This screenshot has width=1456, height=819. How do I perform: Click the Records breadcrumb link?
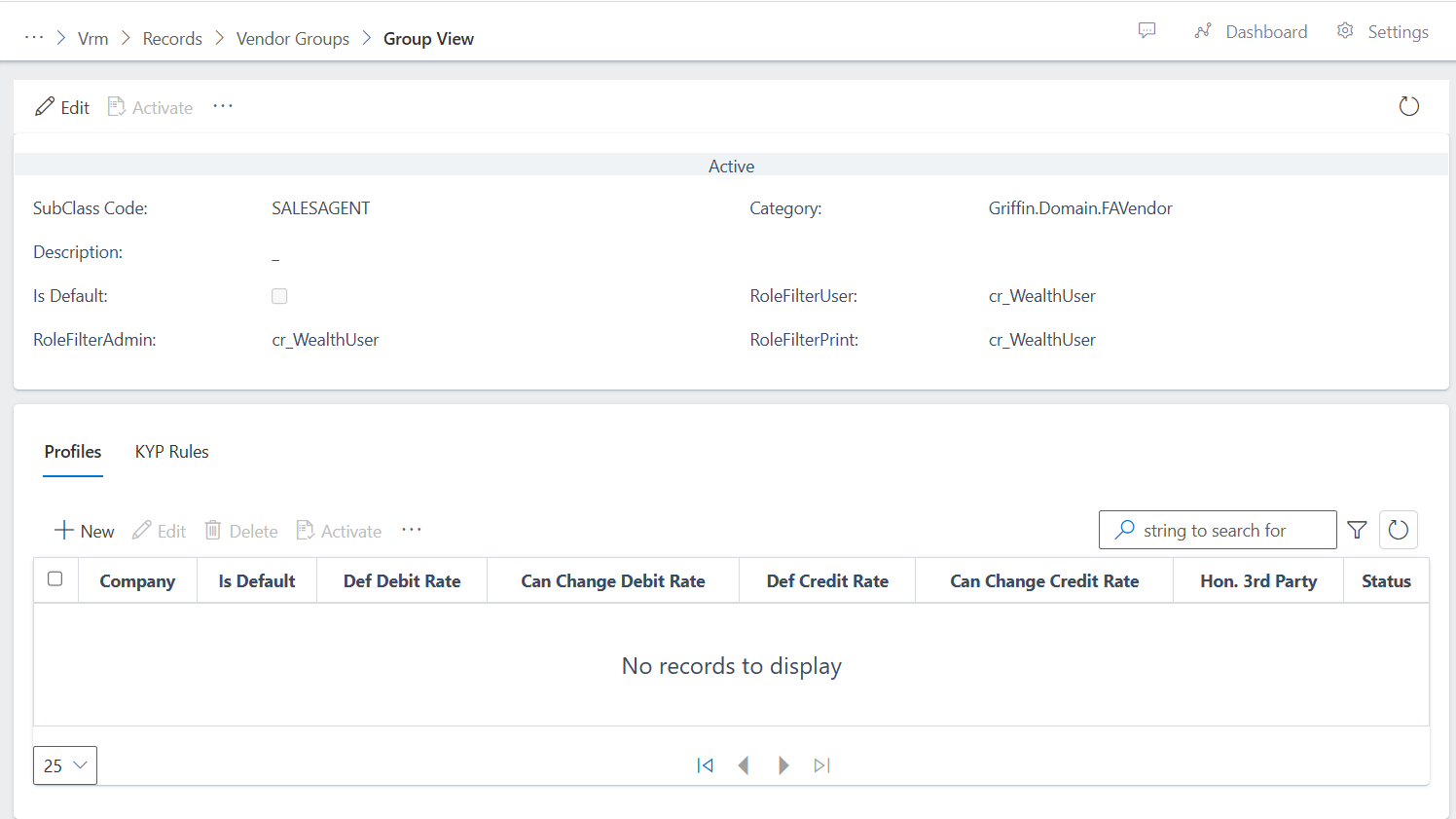(x=172, y=38)
